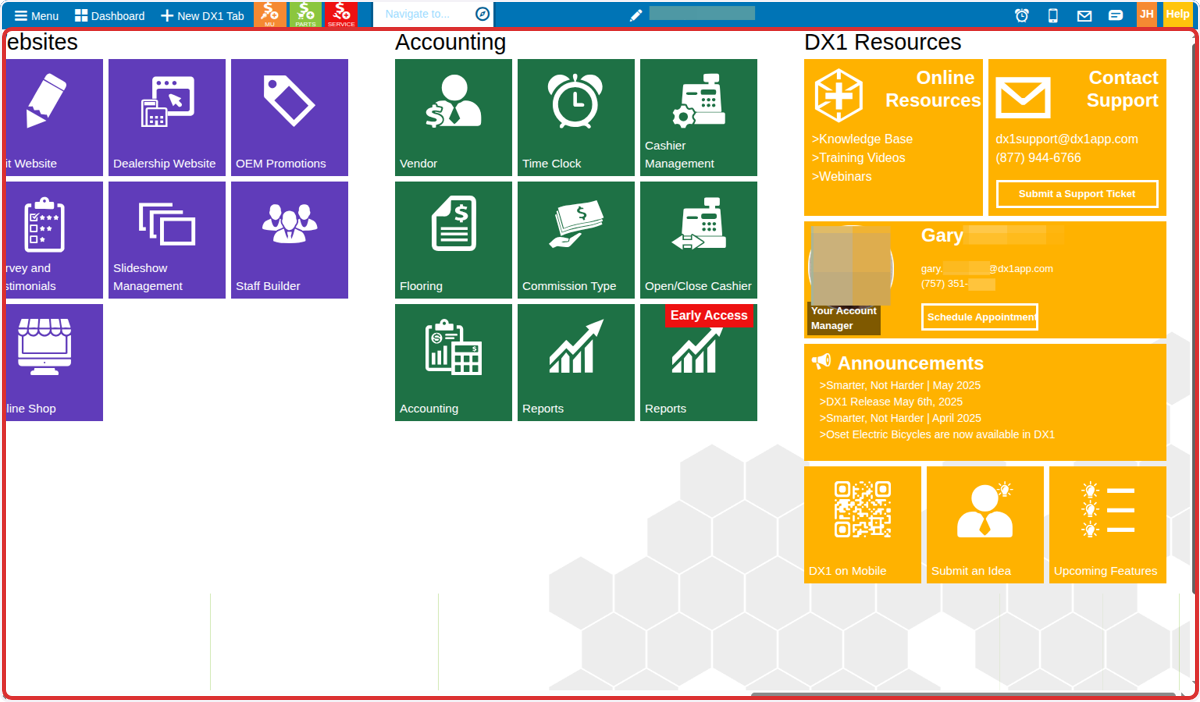This screenshot has width=1200, height=702.
Task: Open the mobile phone icon in header
Action: [x=1053, y=15]
